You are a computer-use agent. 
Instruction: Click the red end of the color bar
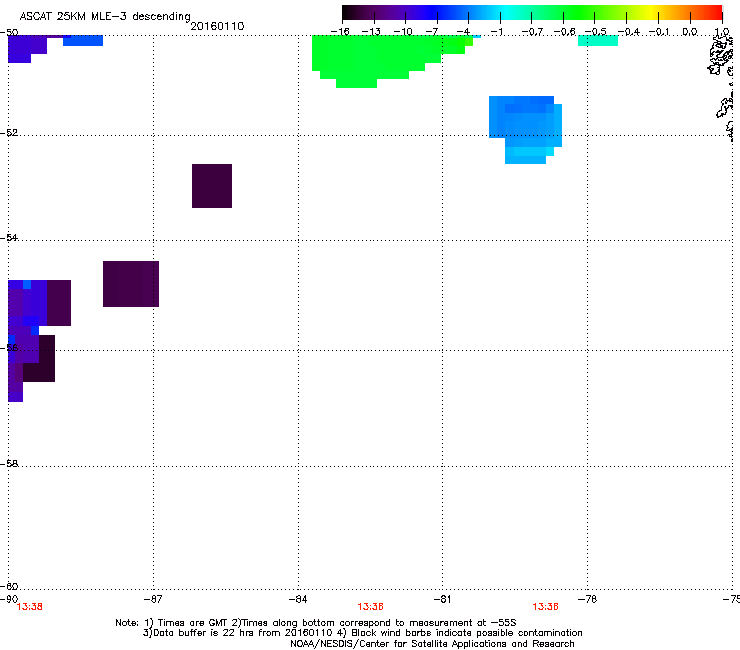[x=715, y=13]
